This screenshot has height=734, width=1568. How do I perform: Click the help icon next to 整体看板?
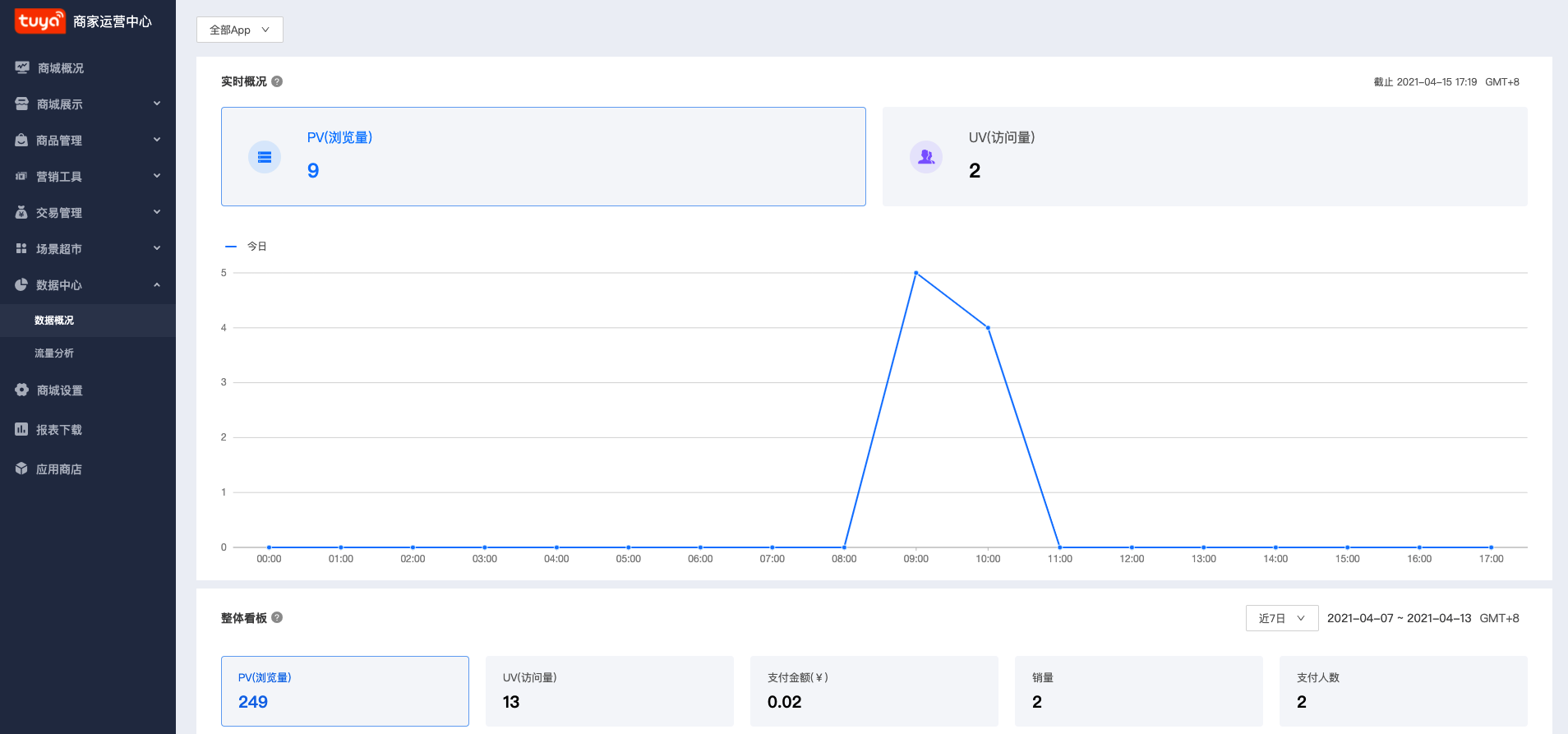point(277,617)
